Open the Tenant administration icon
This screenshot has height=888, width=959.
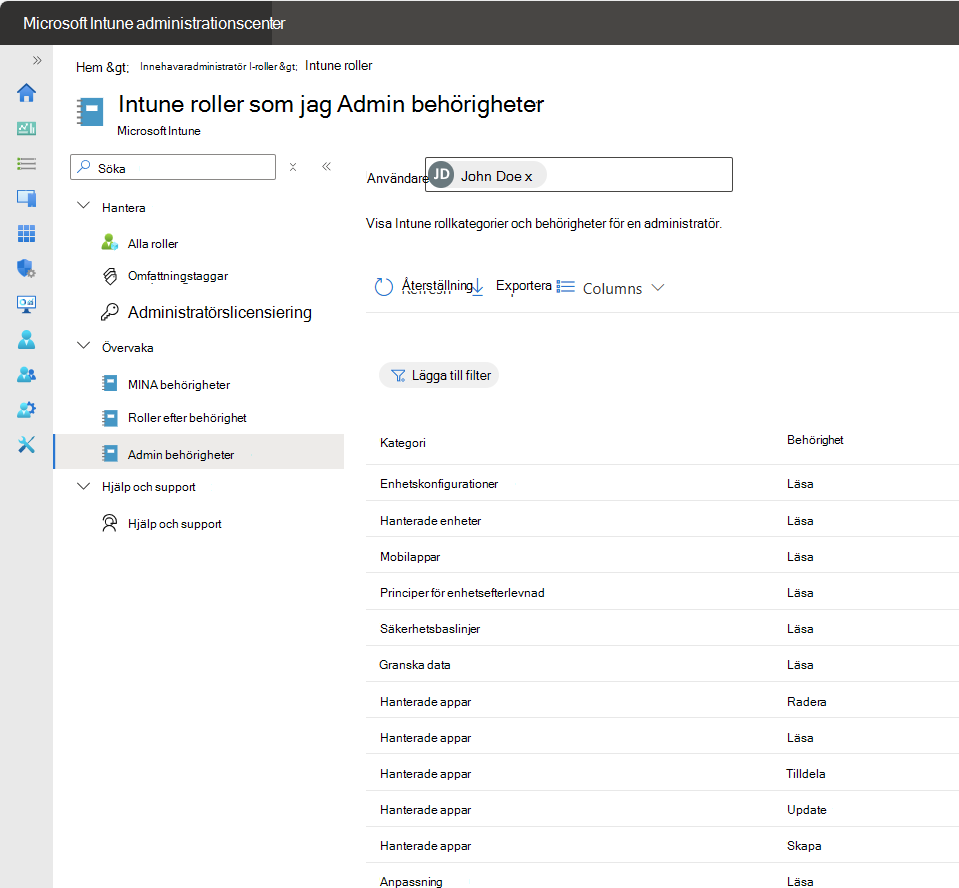coord(26,409)
